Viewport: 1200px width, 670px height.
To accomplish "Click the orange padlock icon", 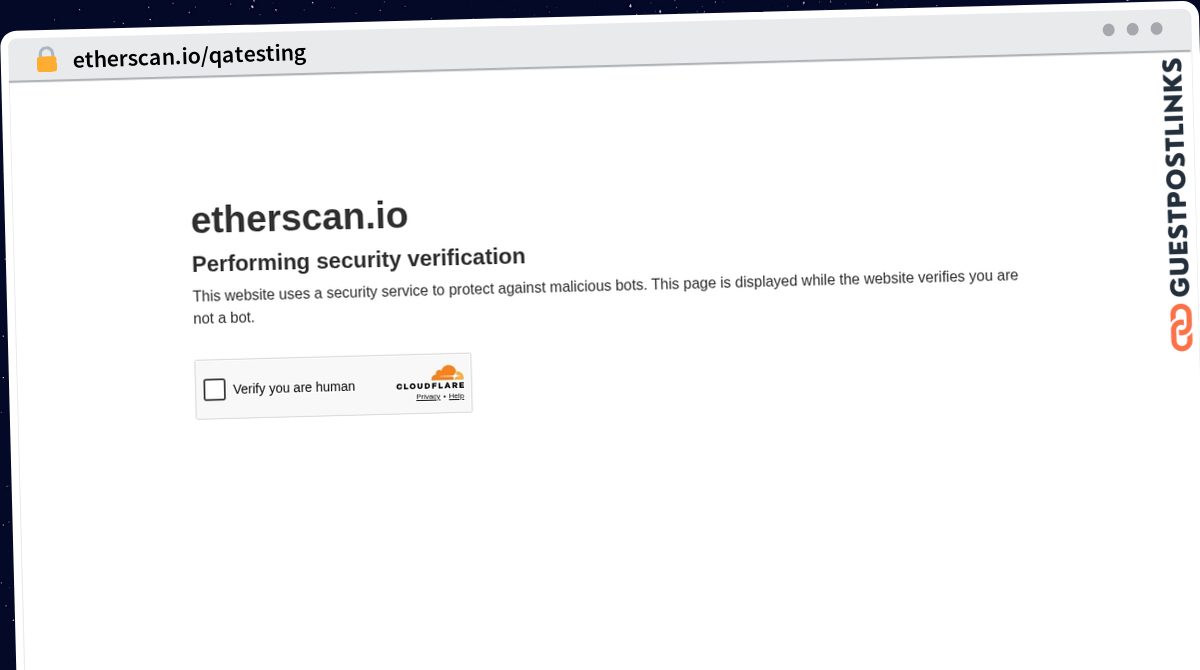I will point(46,60).
